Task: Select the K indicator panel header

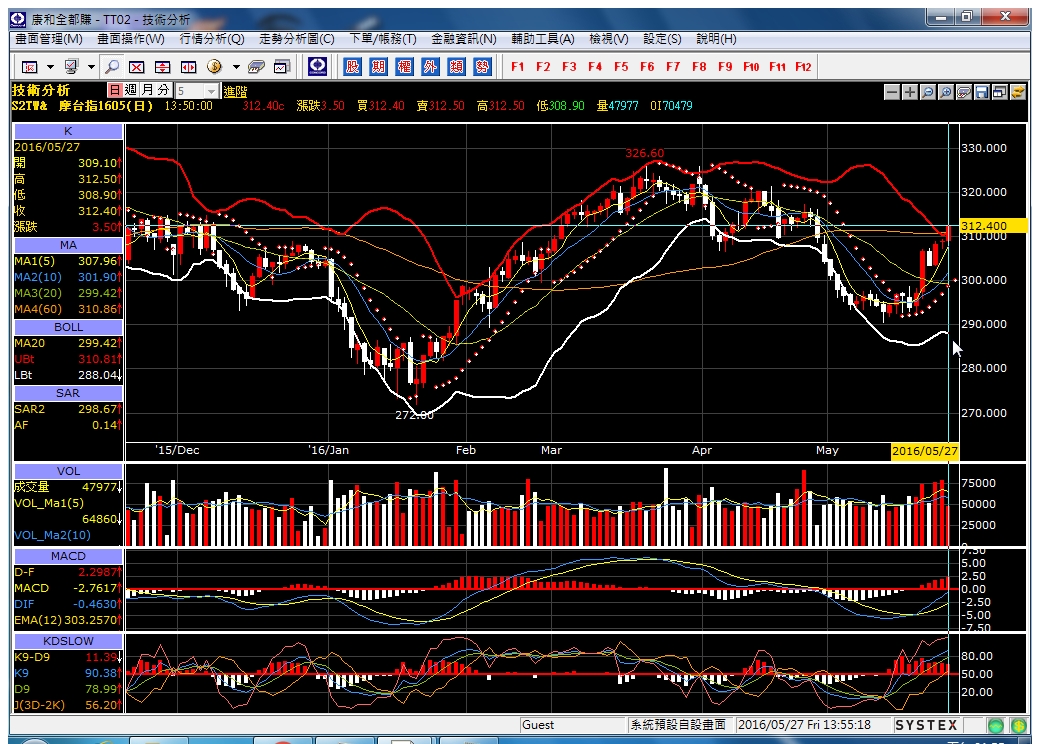Action: [68, 131]
